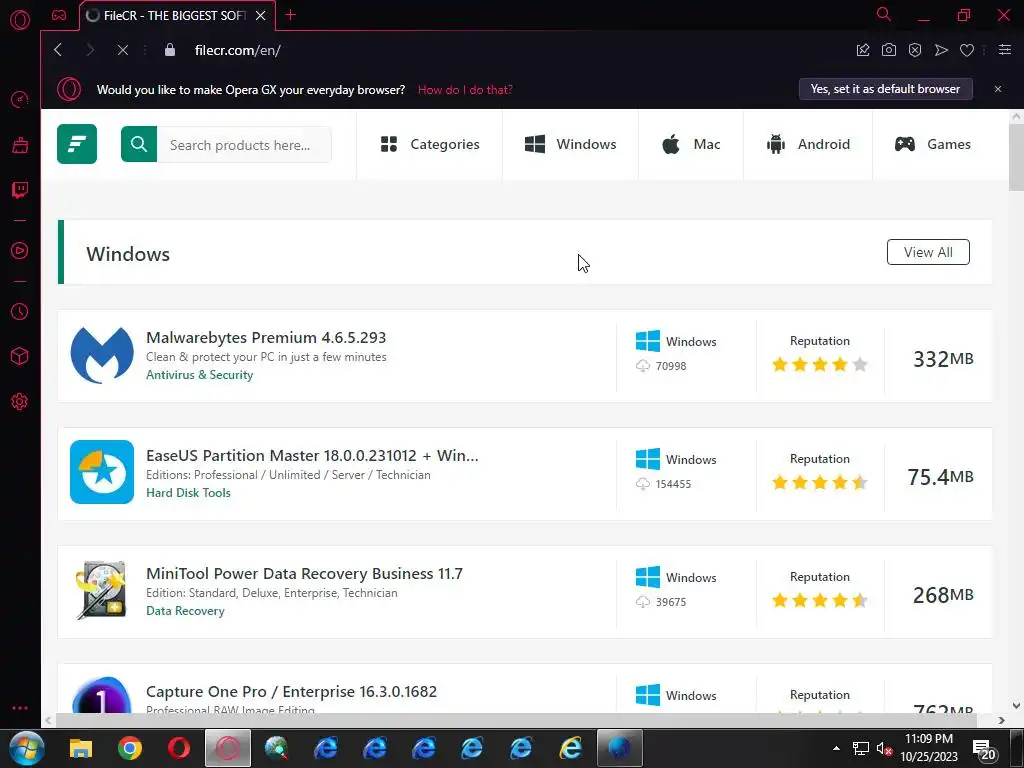
Task: Click the vertical scrollbar down arrow
Action: 1016,706
